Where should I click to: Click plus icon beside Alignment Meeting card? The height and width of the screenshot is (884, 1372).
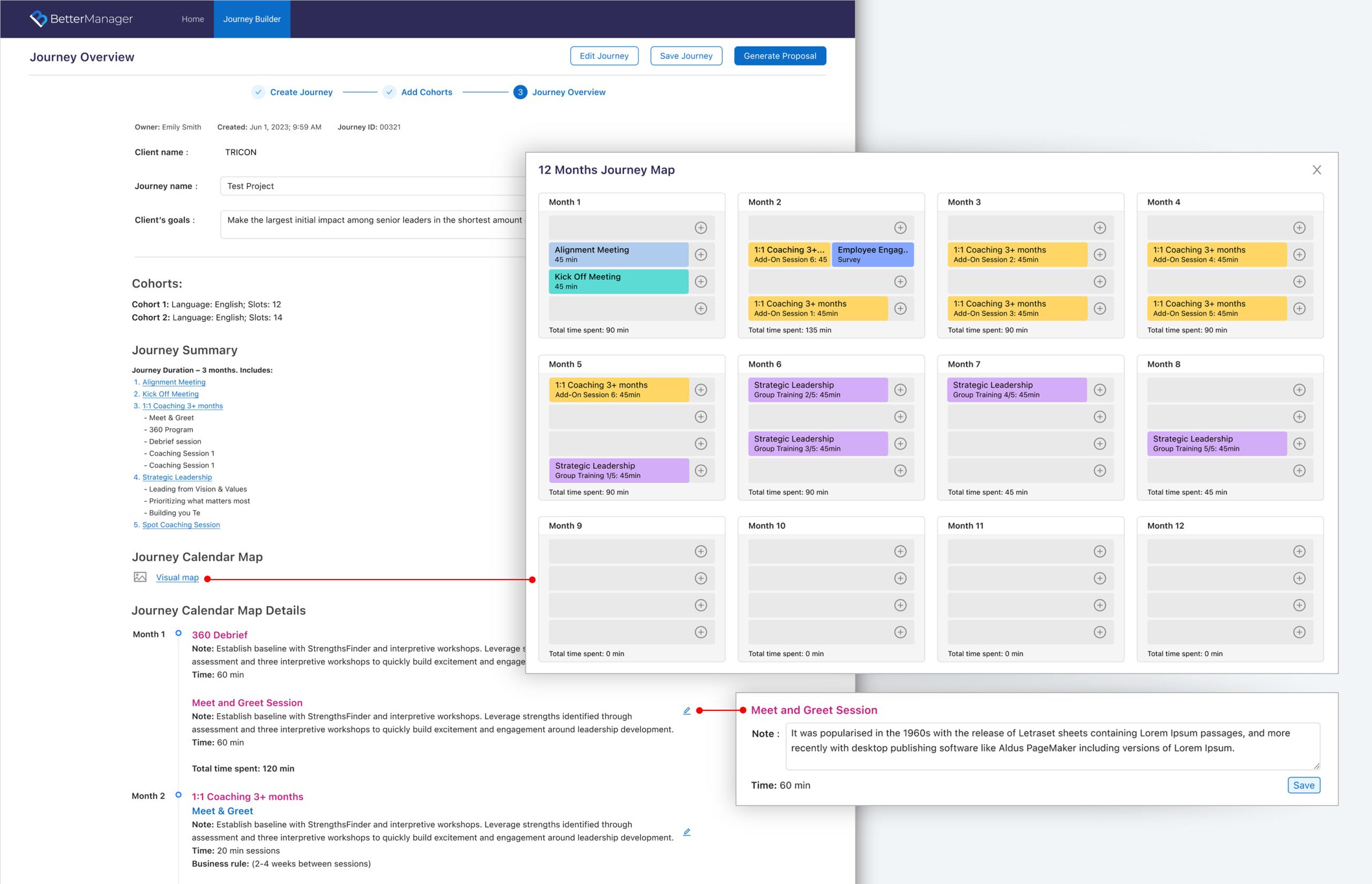(x=700, y=255)
